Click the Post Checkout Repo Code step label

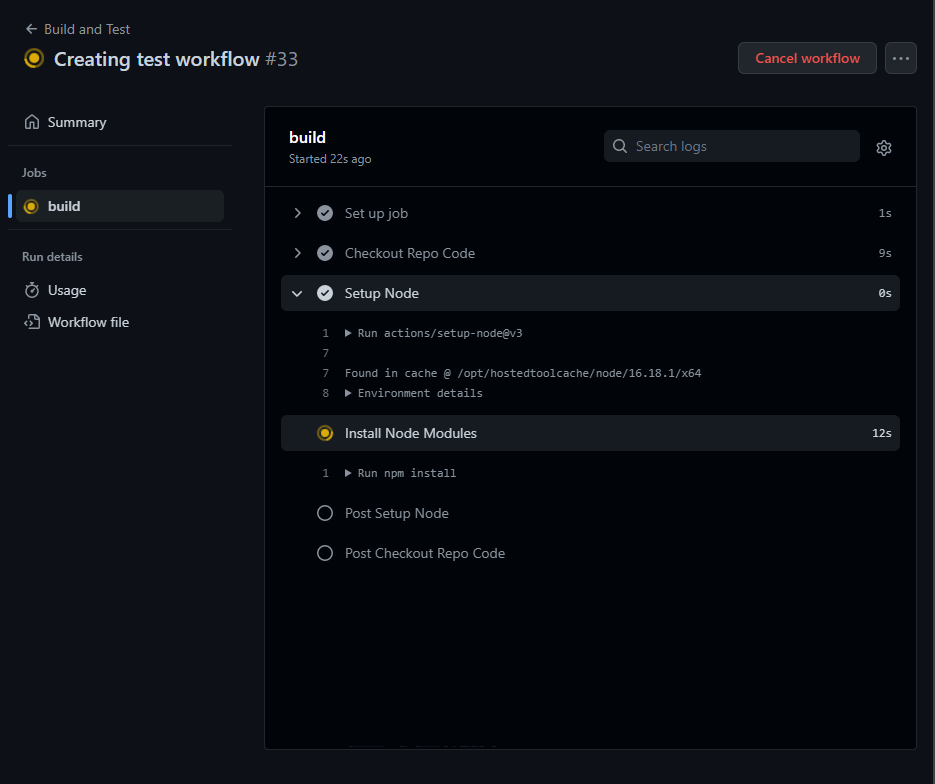[x=425, y=553]
